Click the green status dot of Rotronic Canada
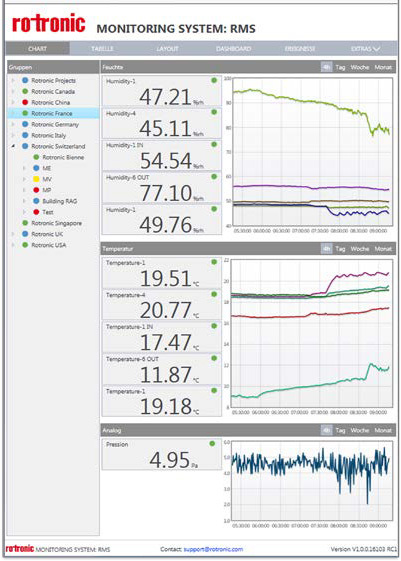401x561 pixels. 25,92
